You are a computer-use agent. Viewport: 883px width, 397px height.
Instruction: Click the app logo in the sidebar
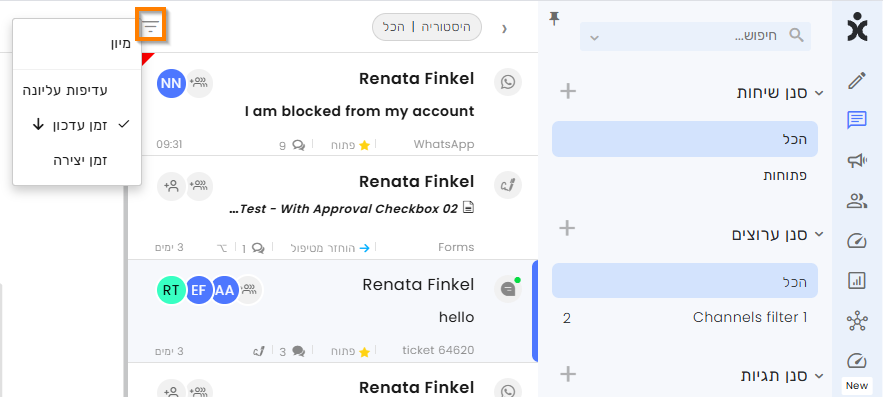pos(857,27)
